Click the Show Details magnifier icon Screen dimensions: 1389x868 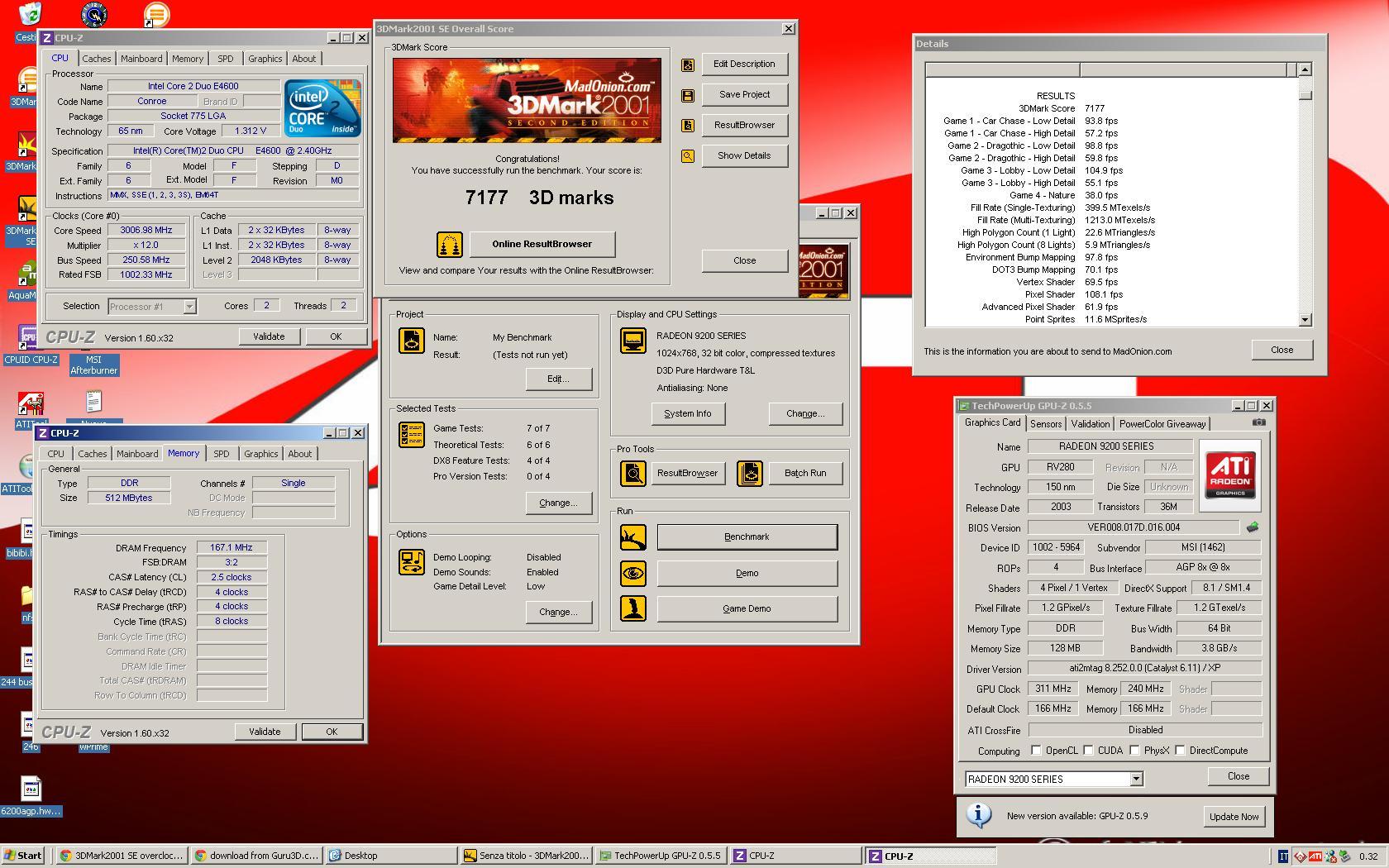pyautogui.click(x=687, y=156)
